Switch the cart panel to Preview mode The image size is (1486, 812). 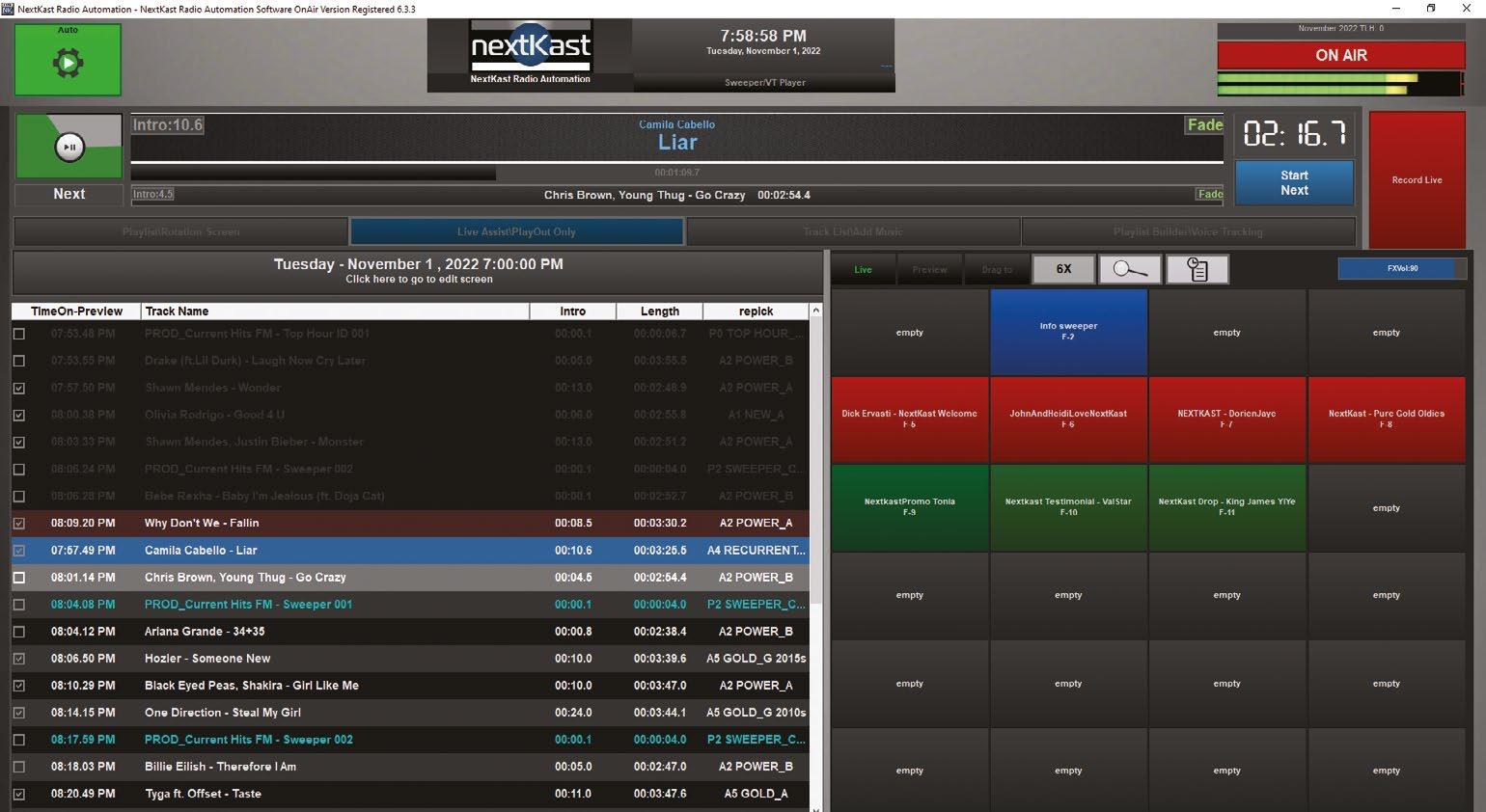929,269
